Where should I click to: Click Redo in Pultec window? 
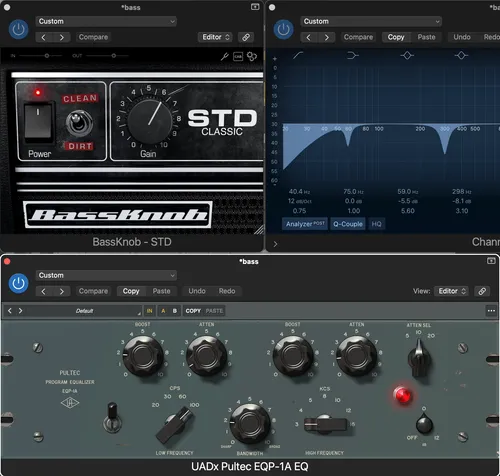click(227, 291)
